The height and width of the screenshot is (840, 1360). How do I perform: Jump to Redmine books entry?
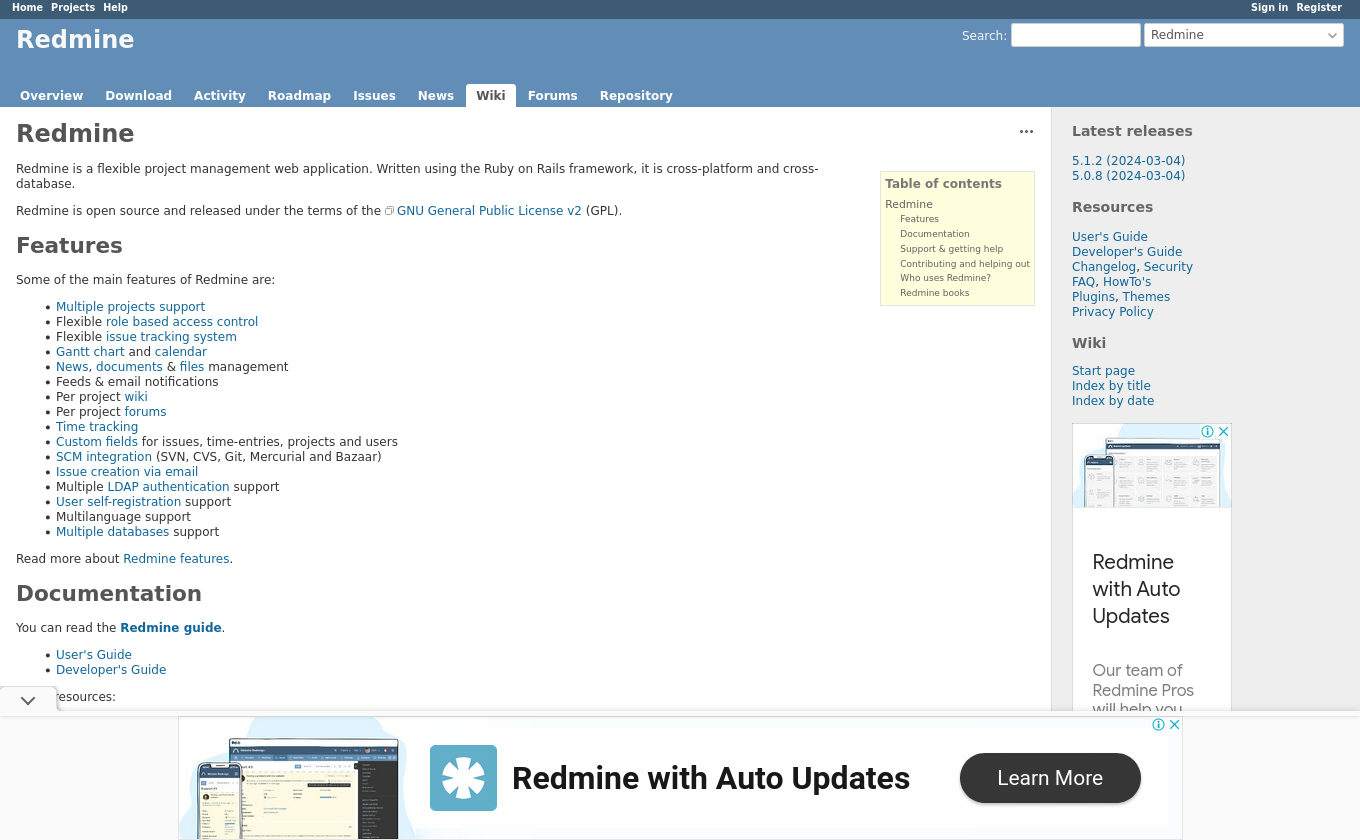(934, 293)
